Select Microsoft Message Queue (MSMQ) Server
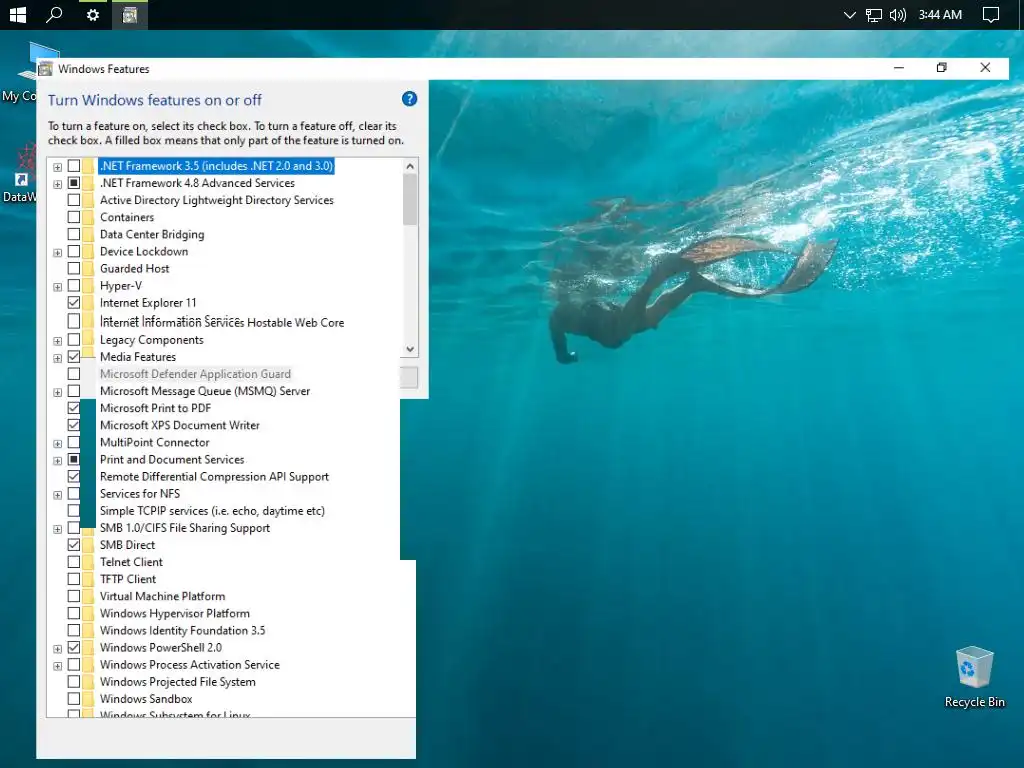The width and height of the screenshot is (1024, 768). click(x=205, y=391)
